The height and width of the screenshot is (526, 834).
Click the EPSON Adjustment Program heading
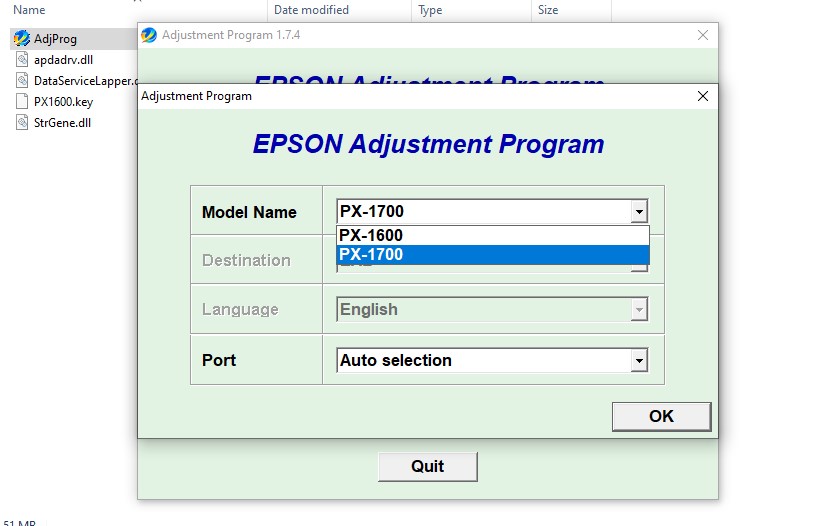[x=428, y=144]
